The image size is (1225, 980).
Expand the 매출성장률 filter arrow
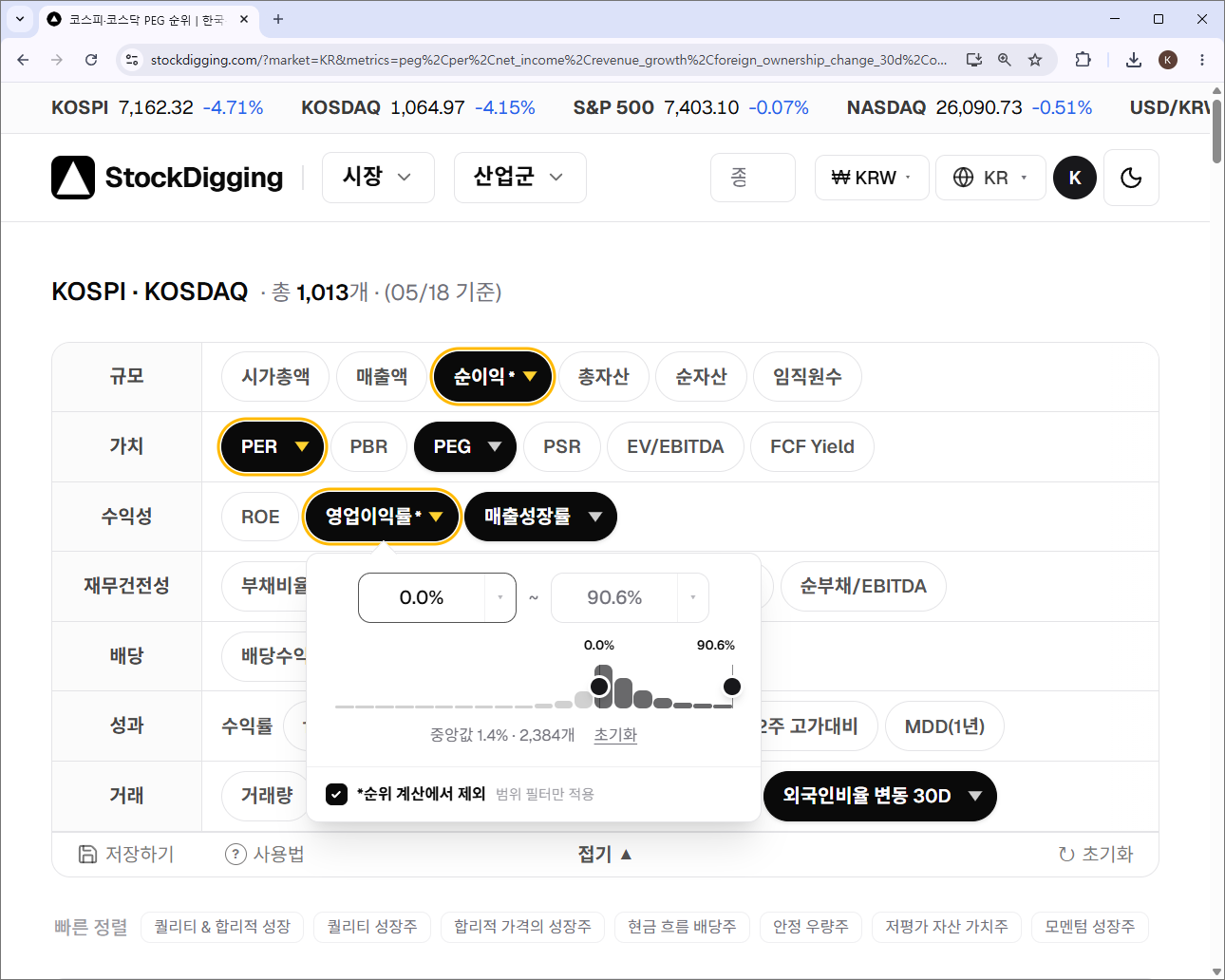(595, 517)
